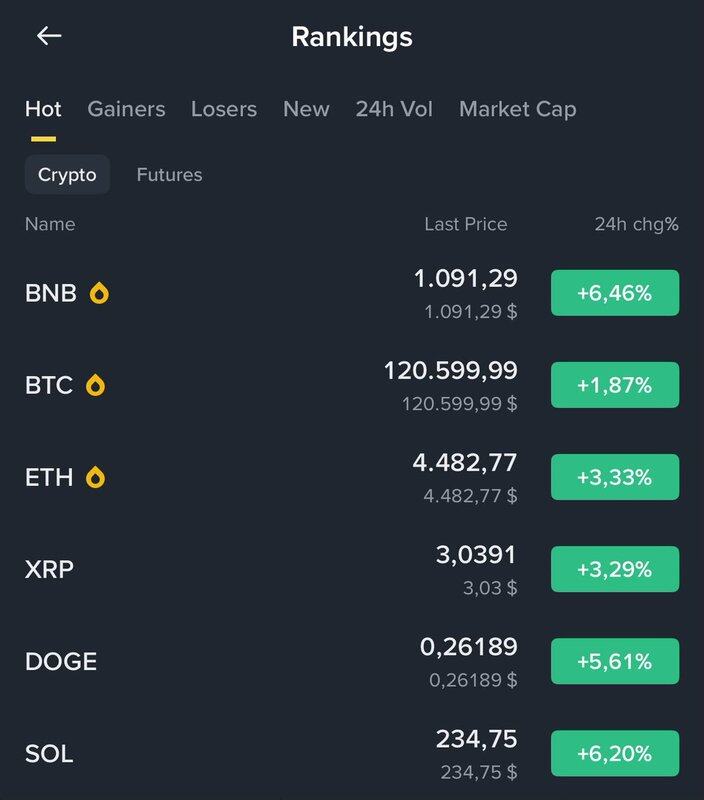Switch to the Futures filter chip
704x800 pixels.
tap(169, 175)
